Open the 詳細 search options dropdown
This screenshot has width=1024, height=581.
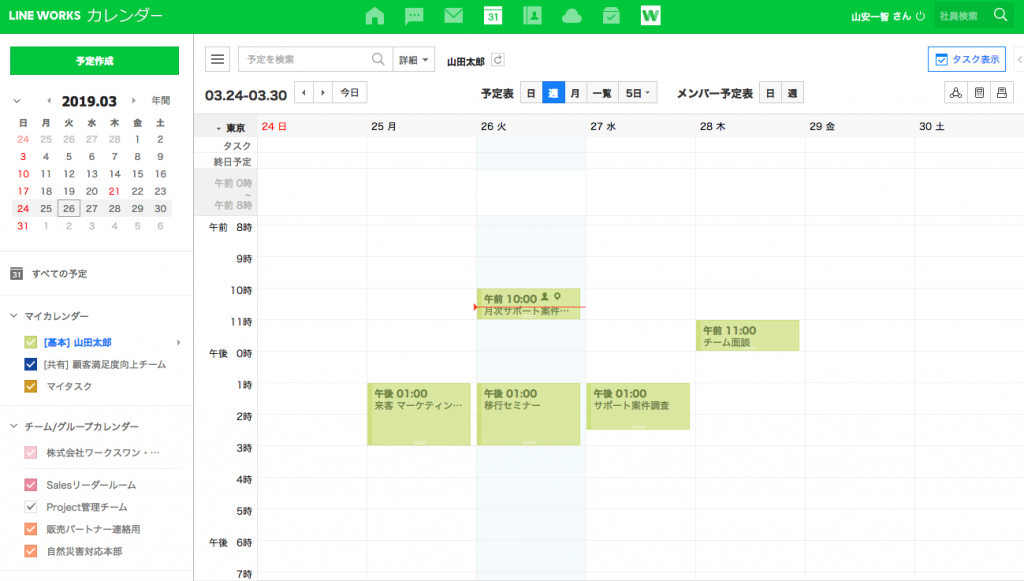[x=414, y=60]
